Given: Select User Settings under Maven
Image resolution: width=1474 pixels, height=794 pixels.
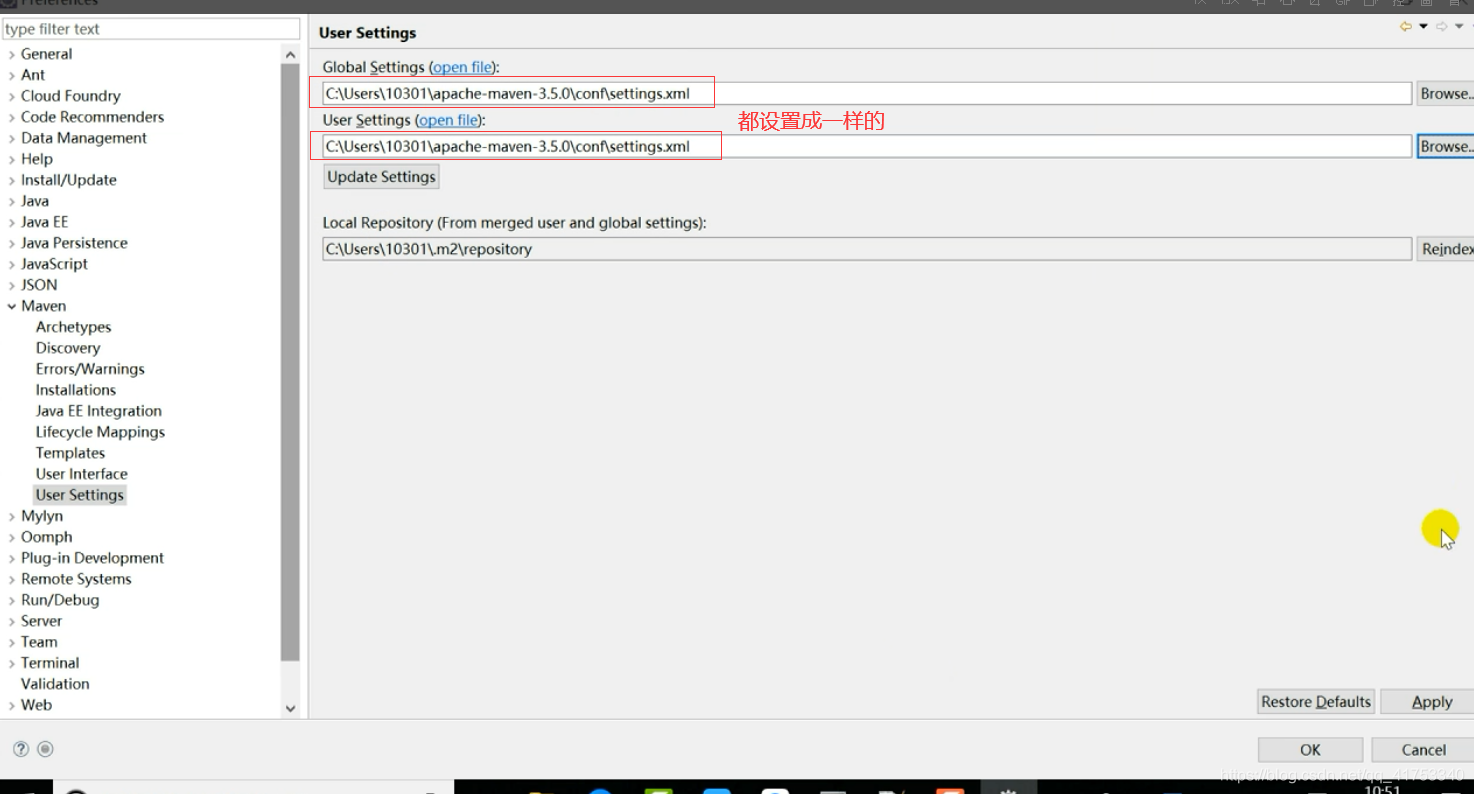Looking at the screenshot, I should pyautogui.click(x=80, y=495).
